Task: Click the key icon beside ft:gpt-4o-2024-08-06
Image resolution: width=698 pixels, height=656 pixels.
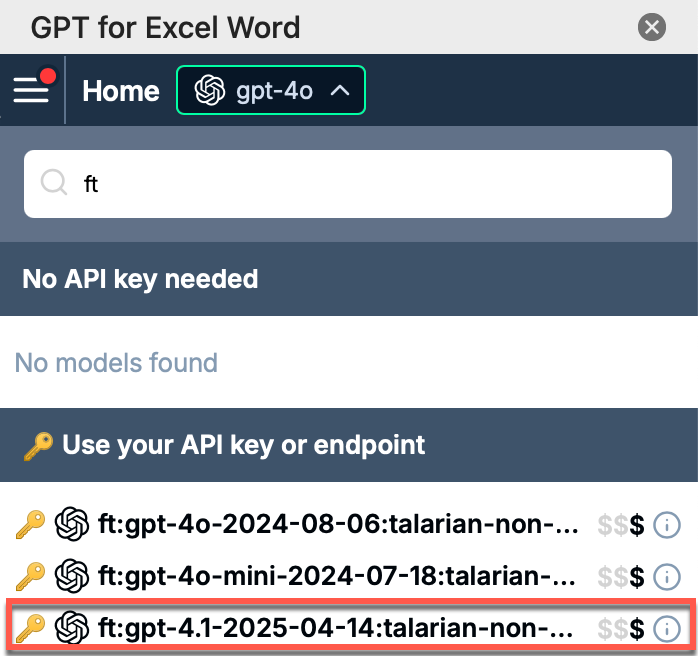Action: coord(31,524)
